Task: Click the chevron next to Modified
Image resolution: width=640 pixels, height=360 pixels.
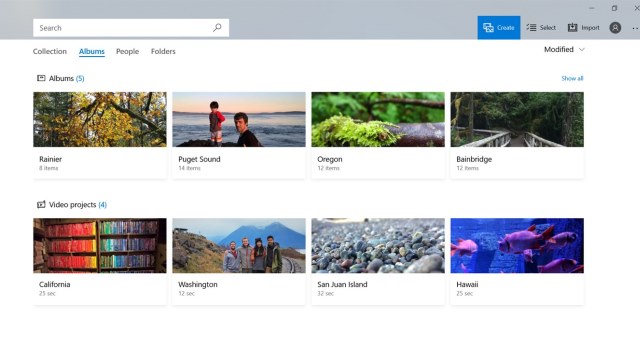Action: [x=582, y=49]
